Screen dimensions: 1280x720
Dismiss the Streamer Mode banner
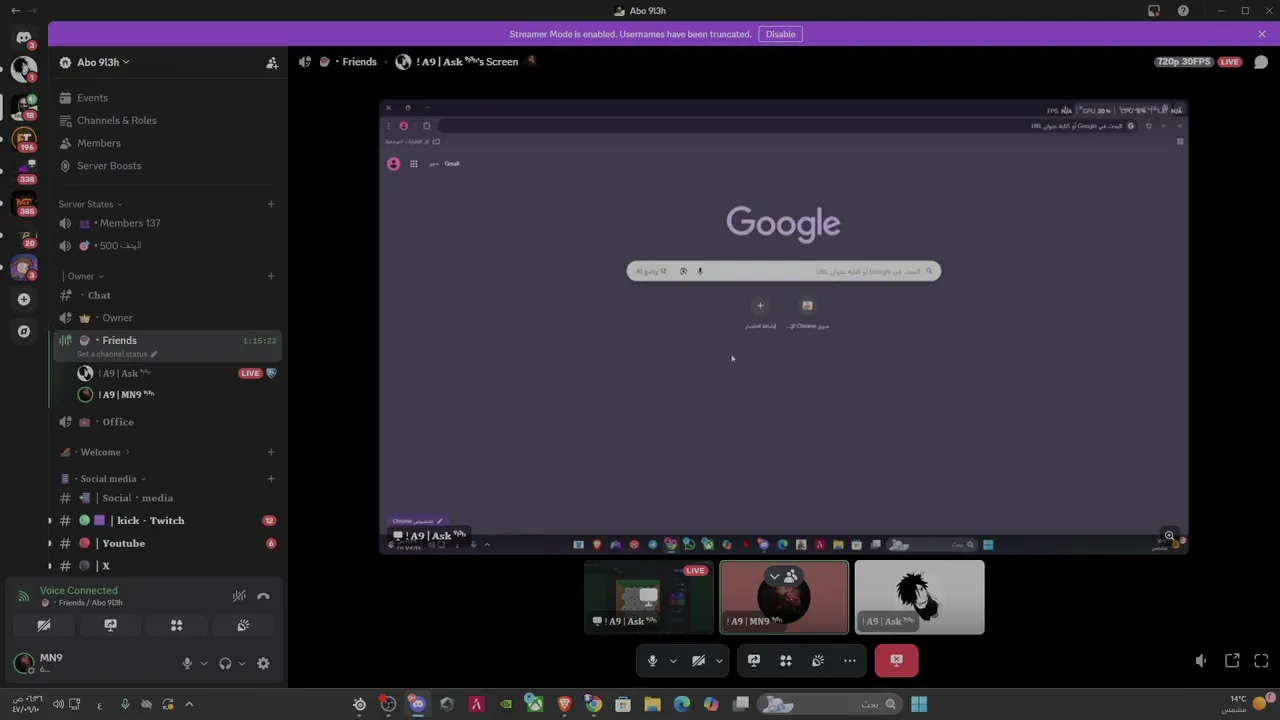[1262, 34]
